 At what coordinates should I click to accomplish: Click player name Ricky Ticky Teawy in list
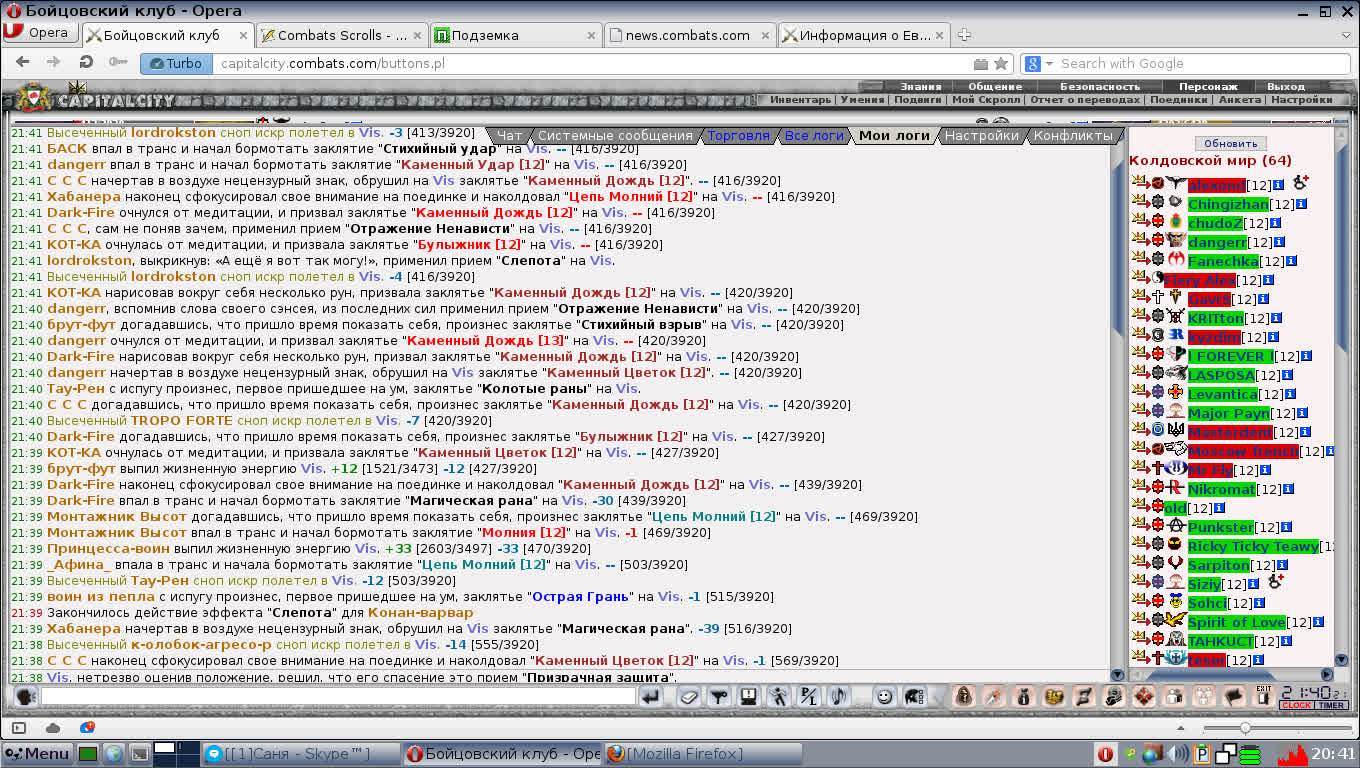click(x=1252, y=546)
